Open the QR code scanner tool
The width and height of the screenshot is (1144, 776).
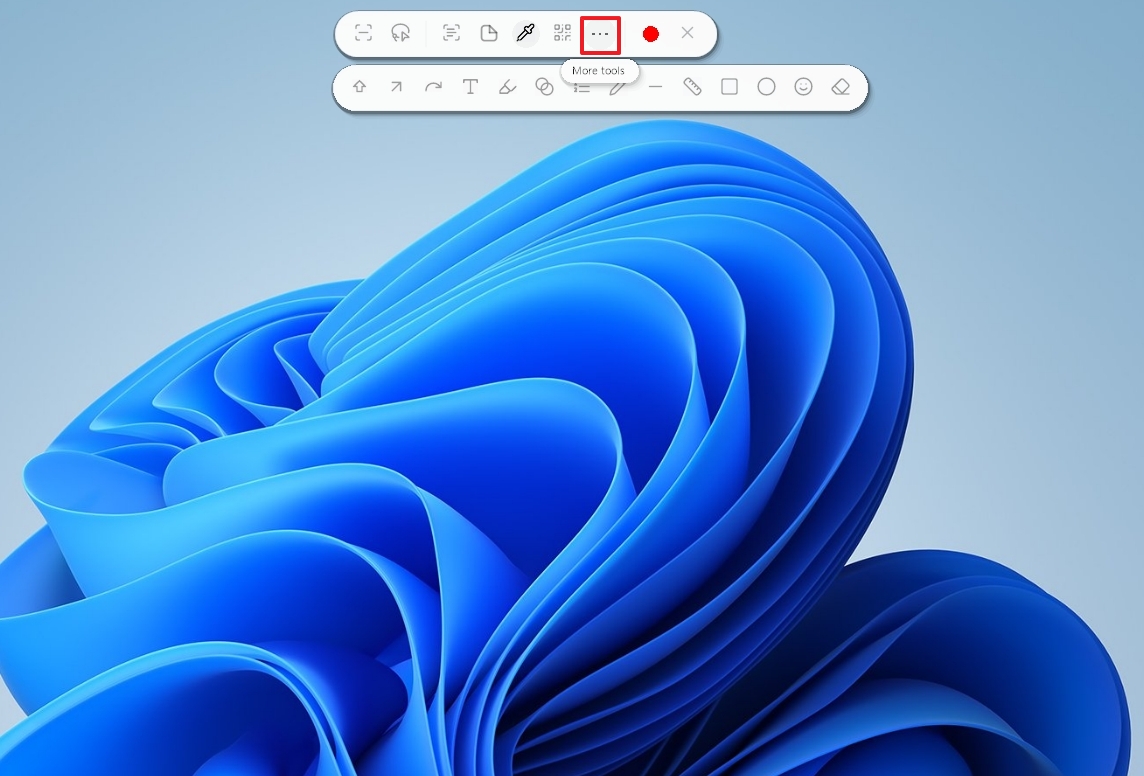pos(563,33)
